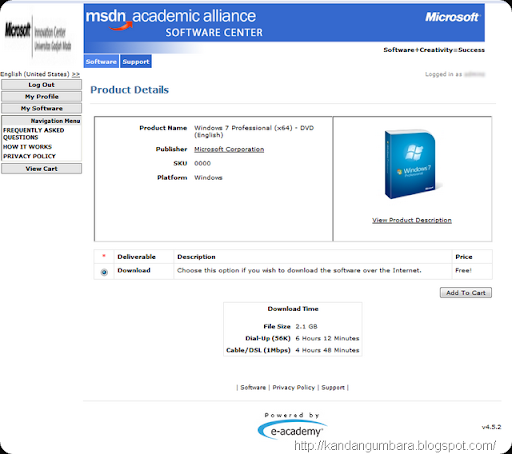Screen dimensions: 512x454
Task: Open My Software page
Action: click(x=41, y=108)
